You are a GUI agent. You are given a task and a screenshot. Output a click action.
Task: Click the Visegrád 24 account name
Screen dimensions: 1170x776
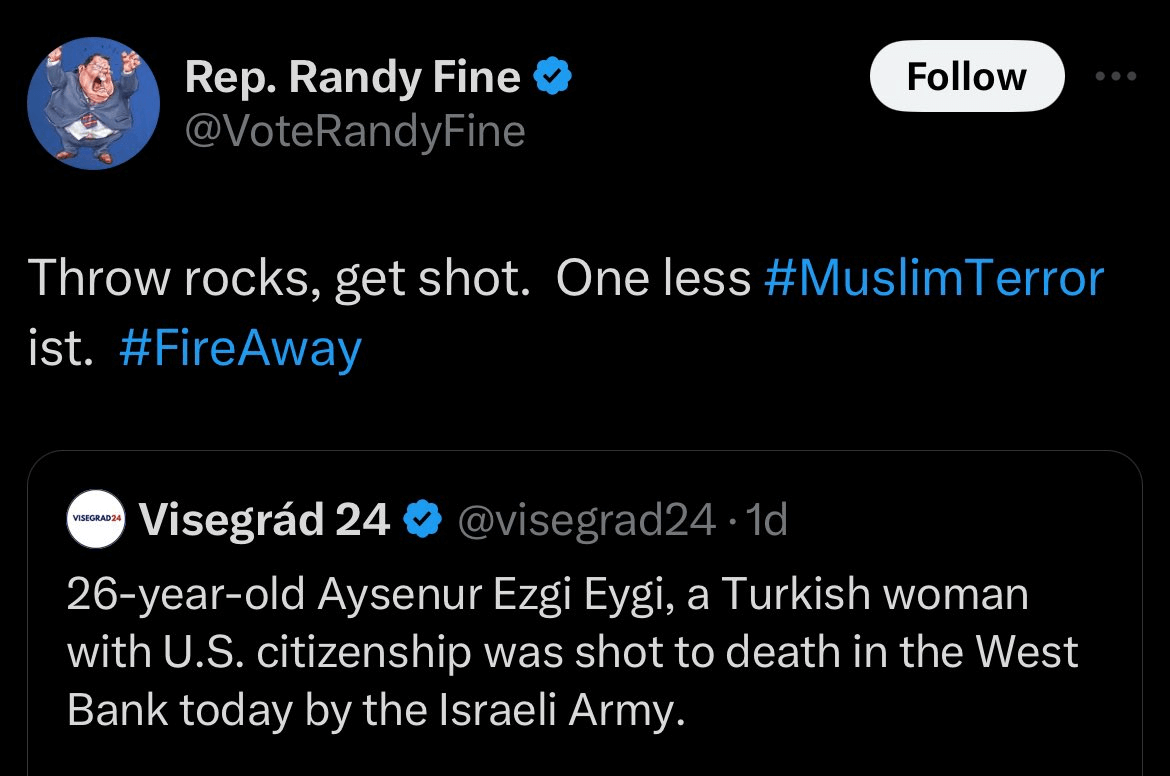point(264,519)
